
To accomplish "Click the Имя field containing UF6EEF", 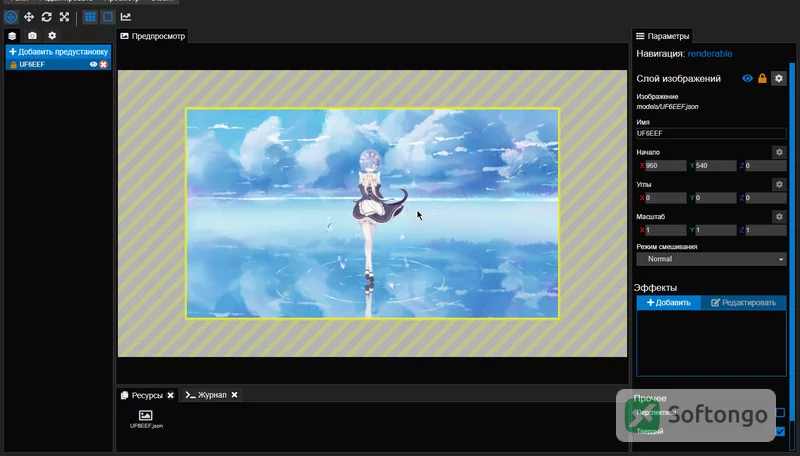I will pyautogui.click(x=711, y=133).
